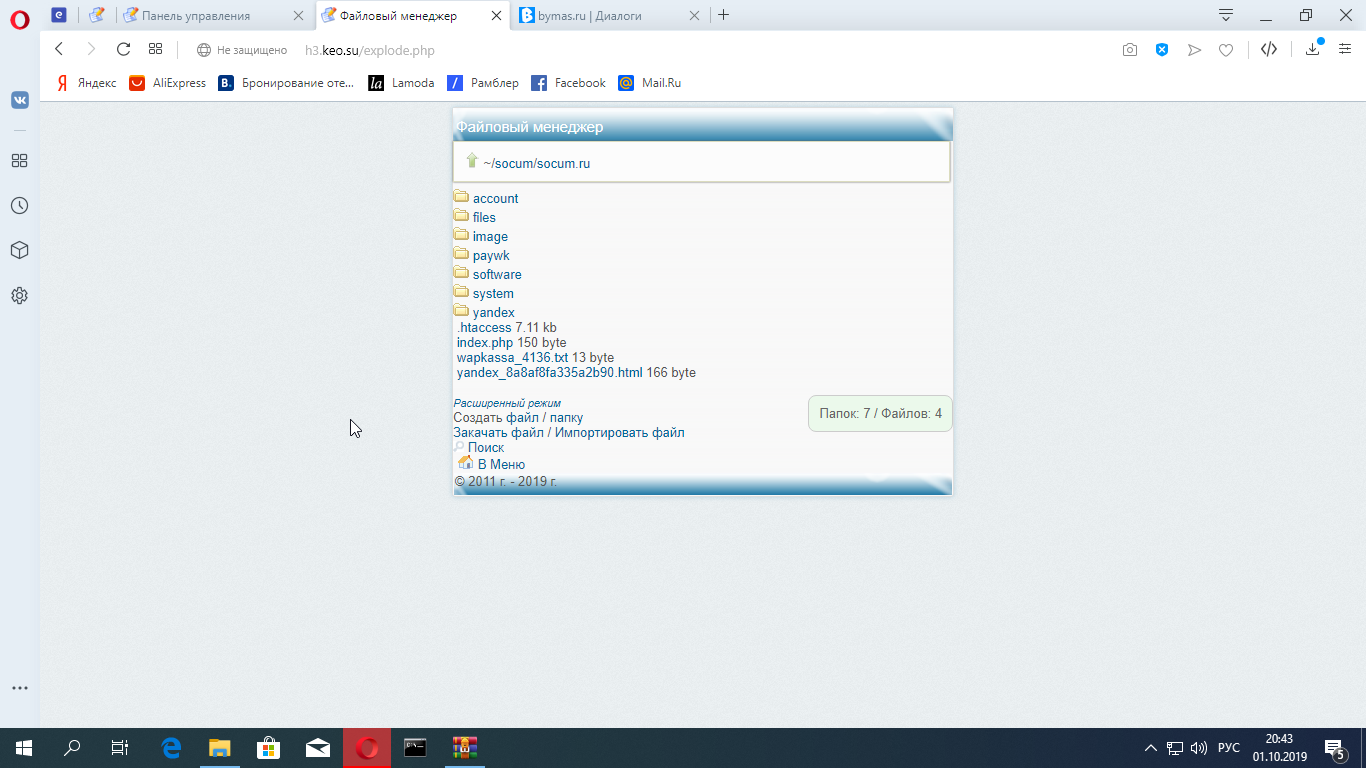
Task: Click the ad blocker shield icon
Action: click(1162, 50)
